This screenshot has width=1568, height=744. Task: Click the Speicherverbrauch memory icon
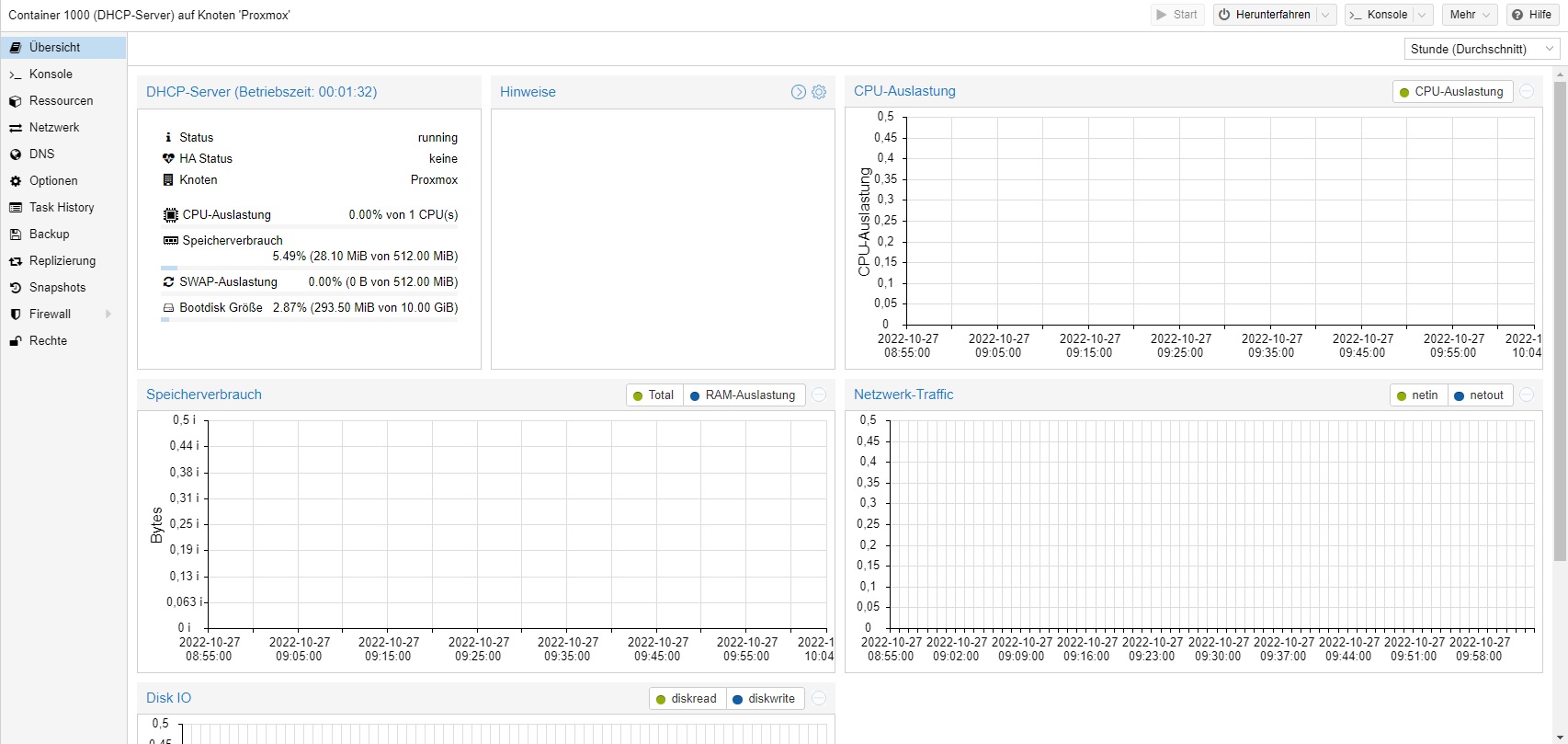[x=170, y=240]
